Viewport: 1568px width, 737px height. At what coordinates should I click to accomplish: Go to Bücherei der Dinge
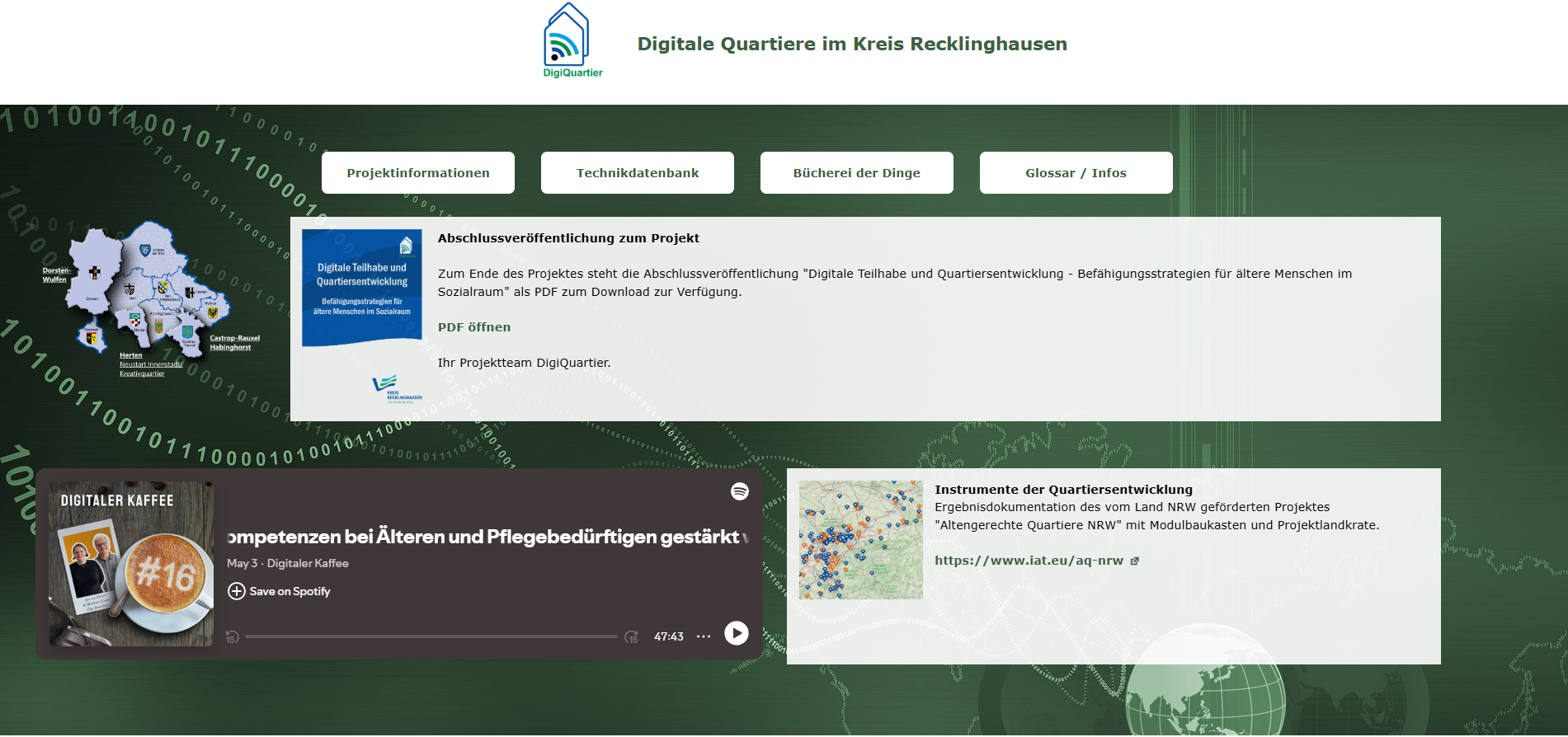[857, 172]
